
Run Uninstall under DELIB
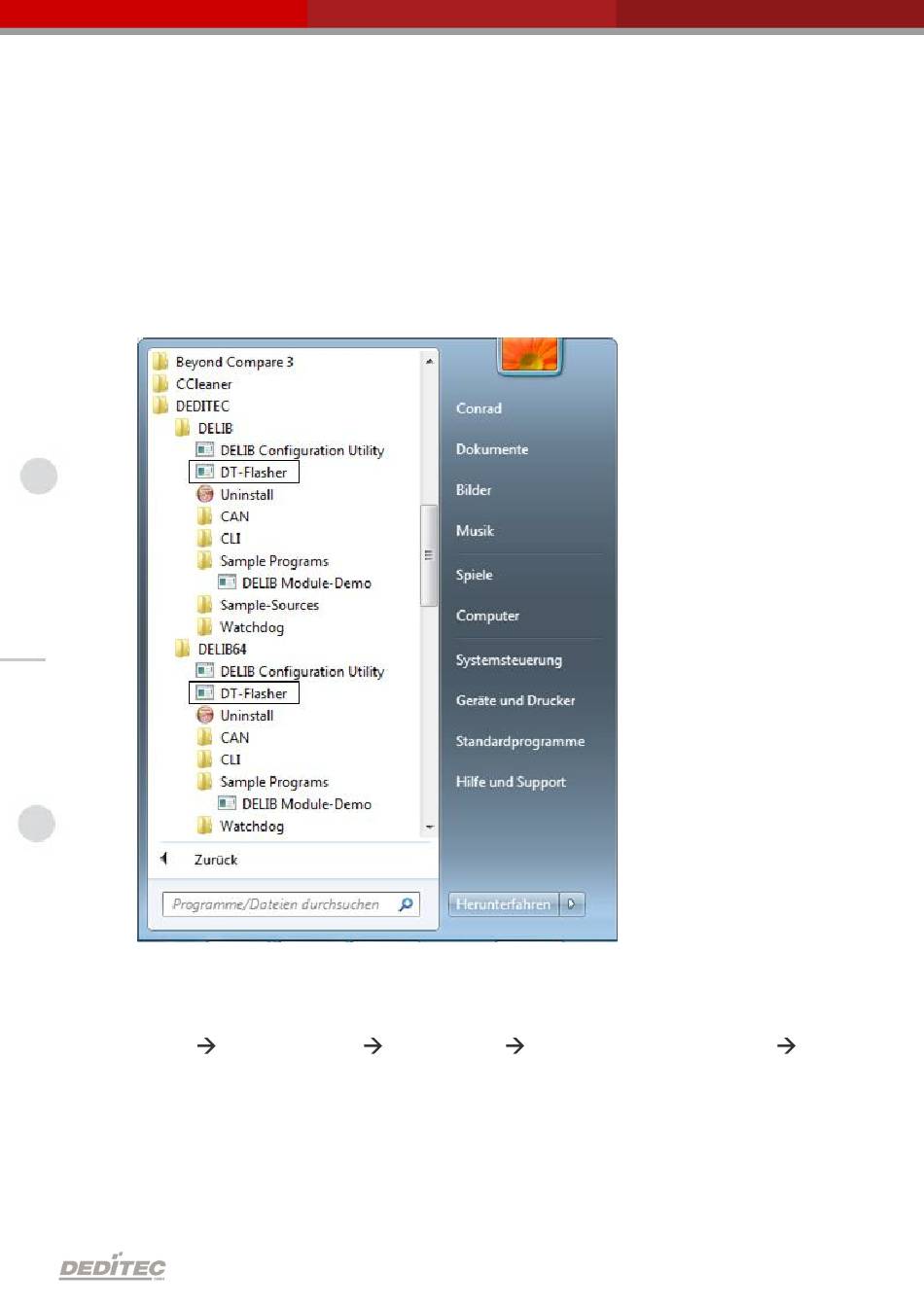coord(234,494)
